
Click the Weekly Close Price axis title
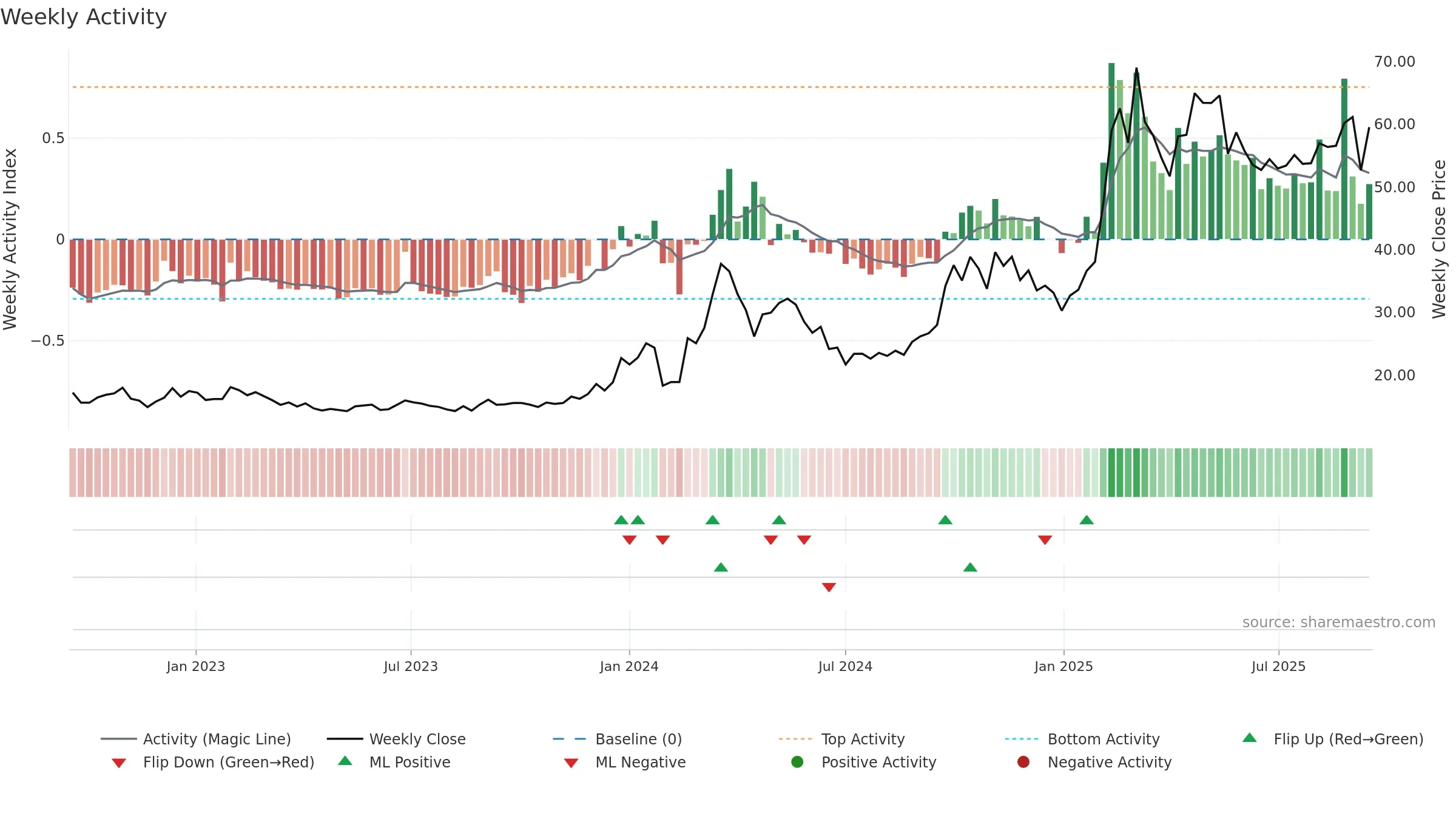coord(1439,239)
